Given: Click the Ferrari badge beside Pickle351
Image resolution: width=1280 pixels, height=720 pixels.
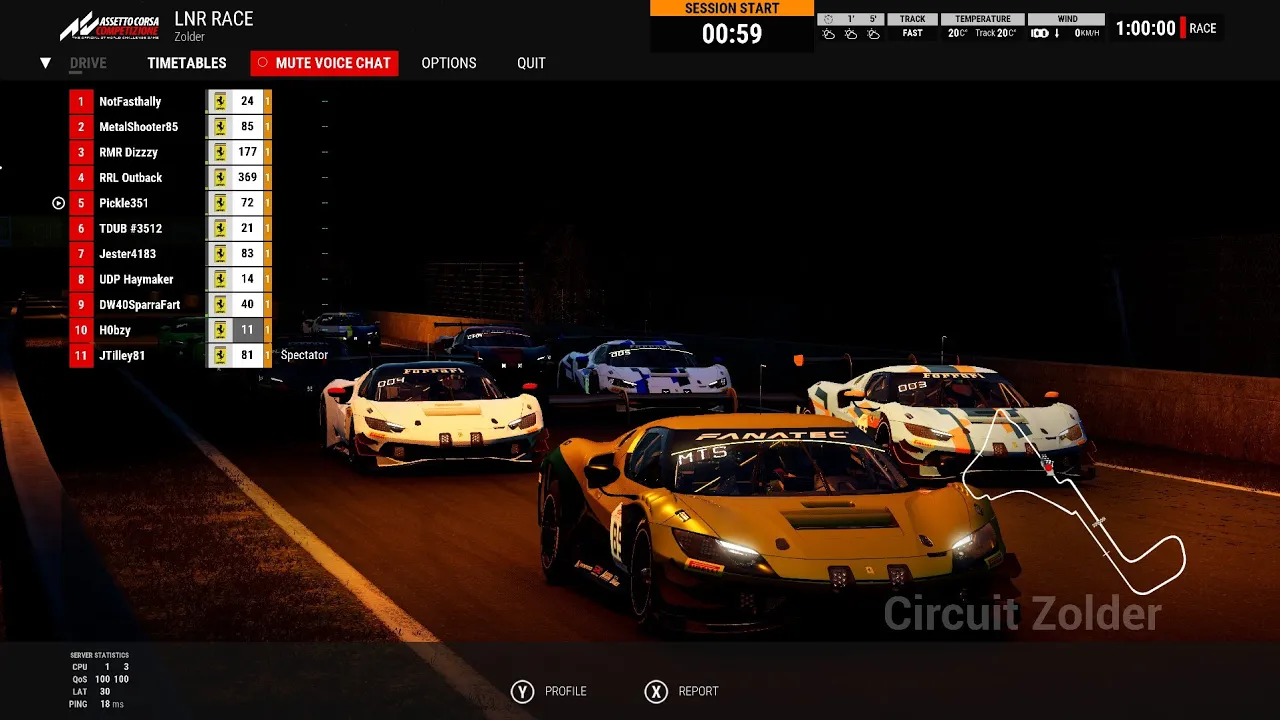Looking at the screenshot, I should click(x=220, y=203).
